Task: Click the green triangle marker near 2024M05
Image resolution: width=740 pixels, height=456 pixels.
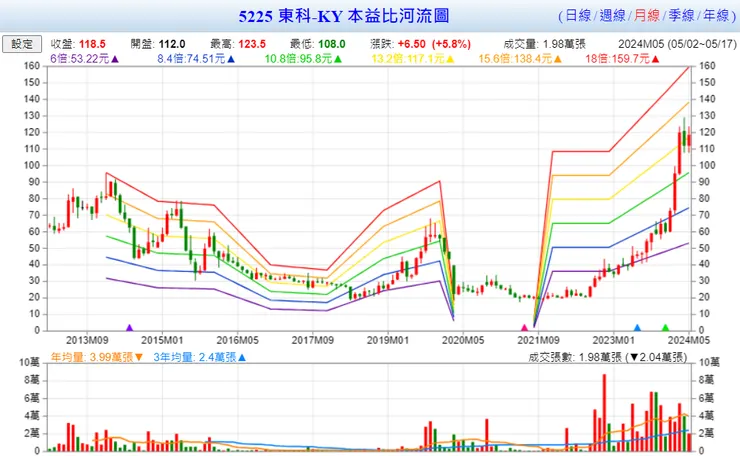Action: [x=665, y=328]
